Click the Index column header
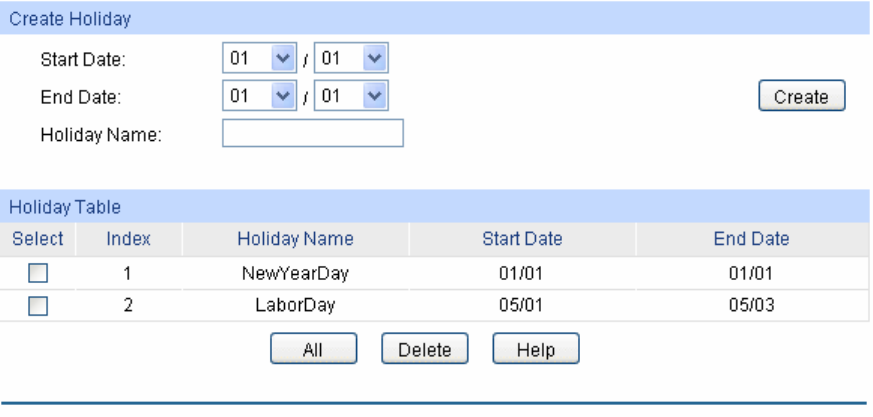873x417 pixels. click(x=128, y=239)
